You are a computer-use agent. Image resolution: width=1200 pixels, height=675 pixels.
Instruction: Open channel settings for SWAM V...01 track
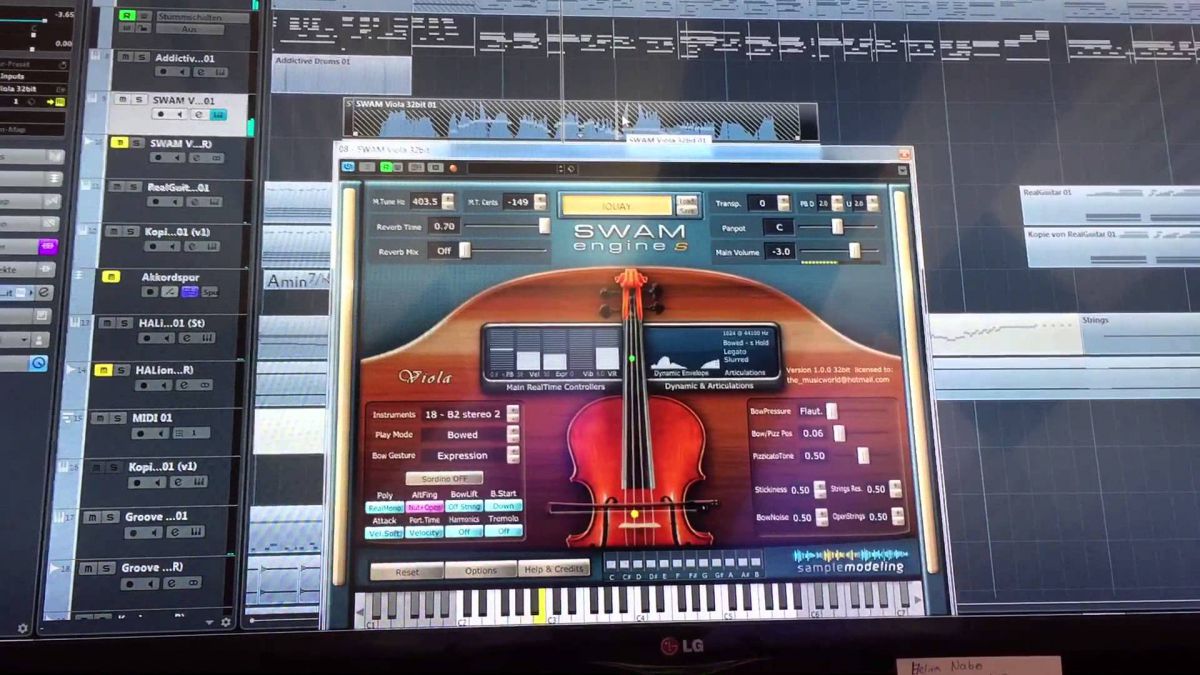pos(199,115)
